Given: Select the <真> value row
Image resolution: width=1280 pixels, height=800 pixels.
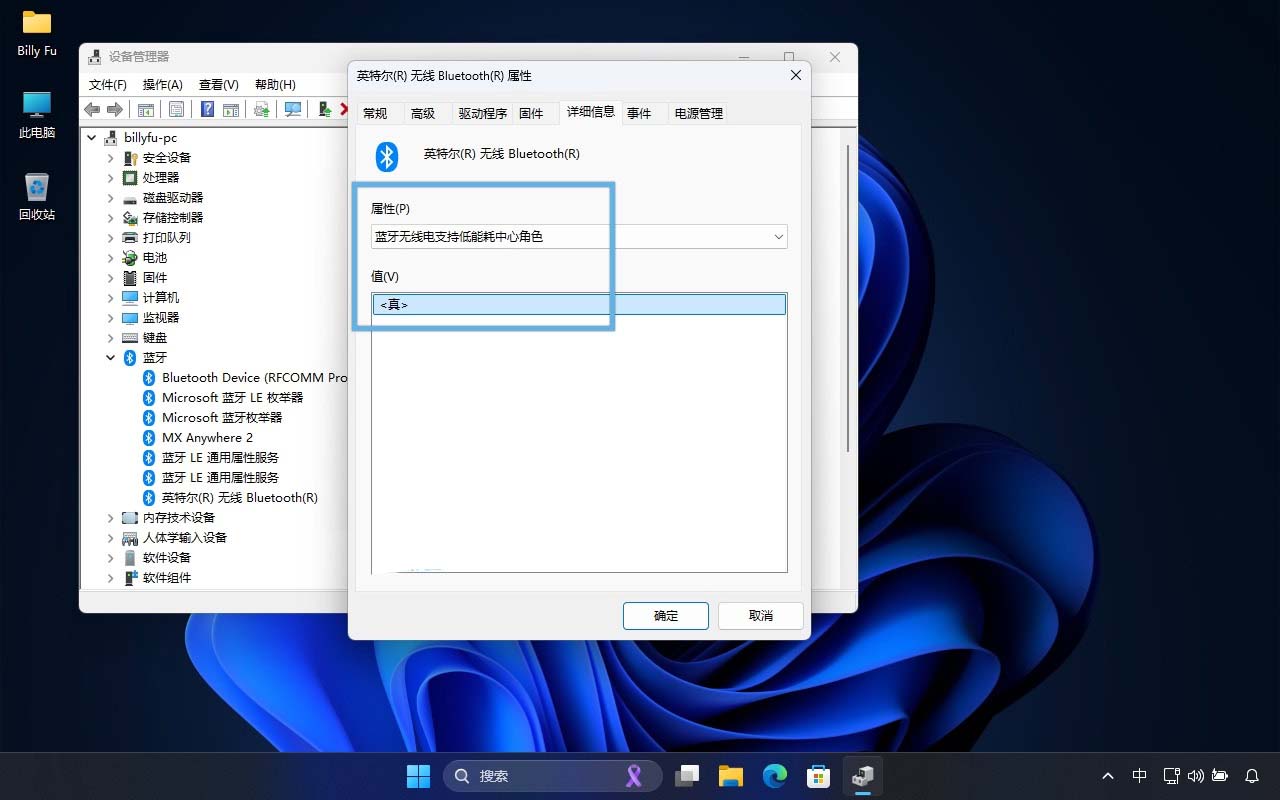Looking at the screenshot, I should pyautogui.click(x=579, y=304).
